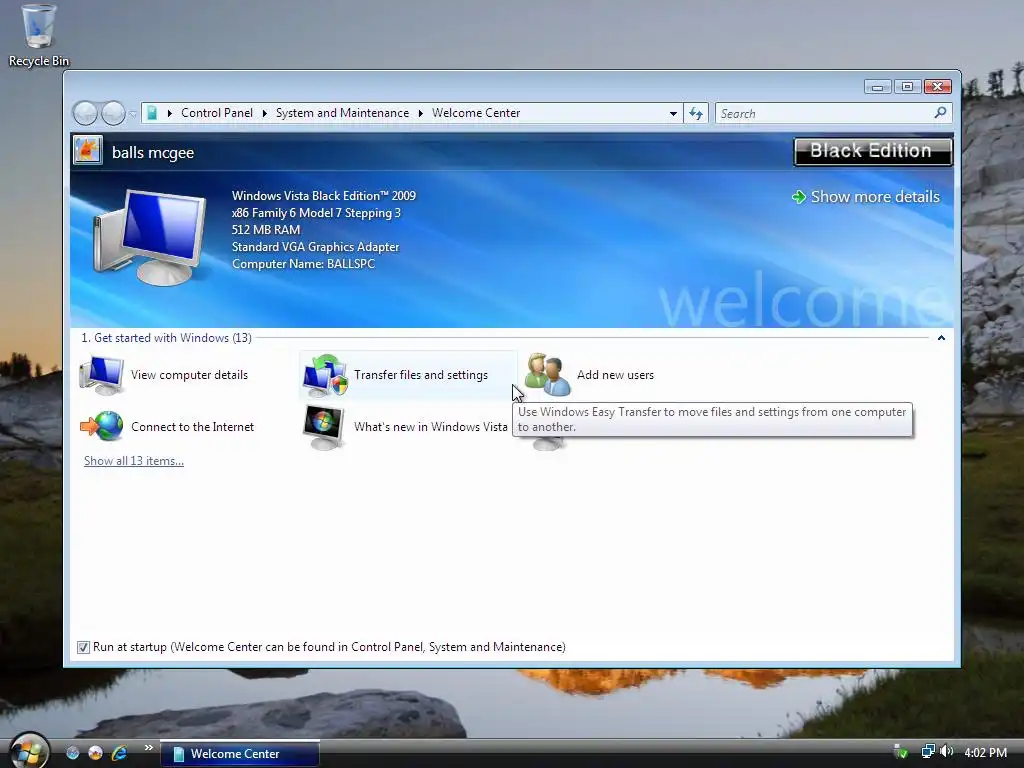
Task: Expand arrow after System and Maintenance breadcrumb
Action: pos(421,113)
